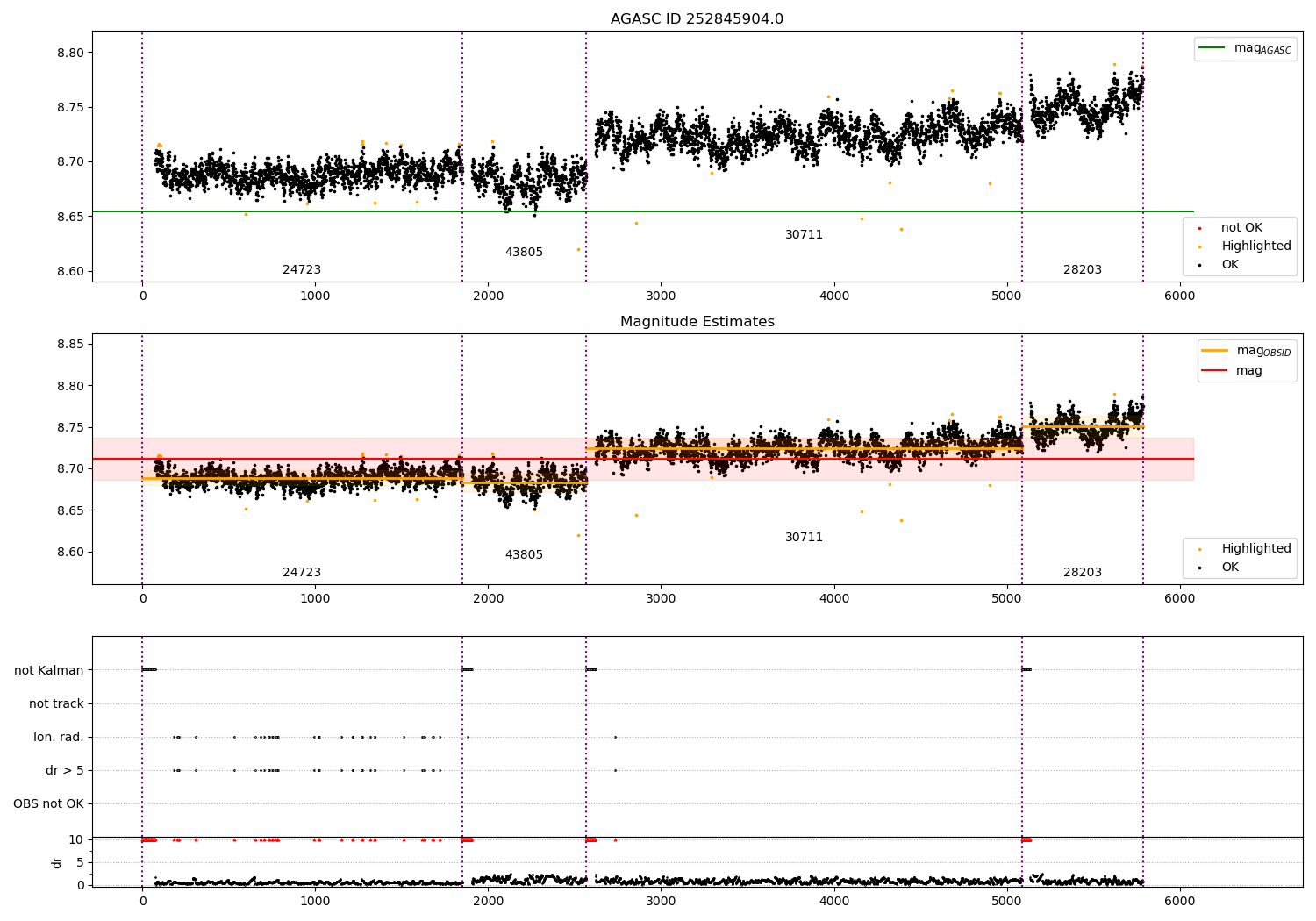
Task: Click the 'Magnitude Estimates' subplot title
Action: tap(697, 322)
